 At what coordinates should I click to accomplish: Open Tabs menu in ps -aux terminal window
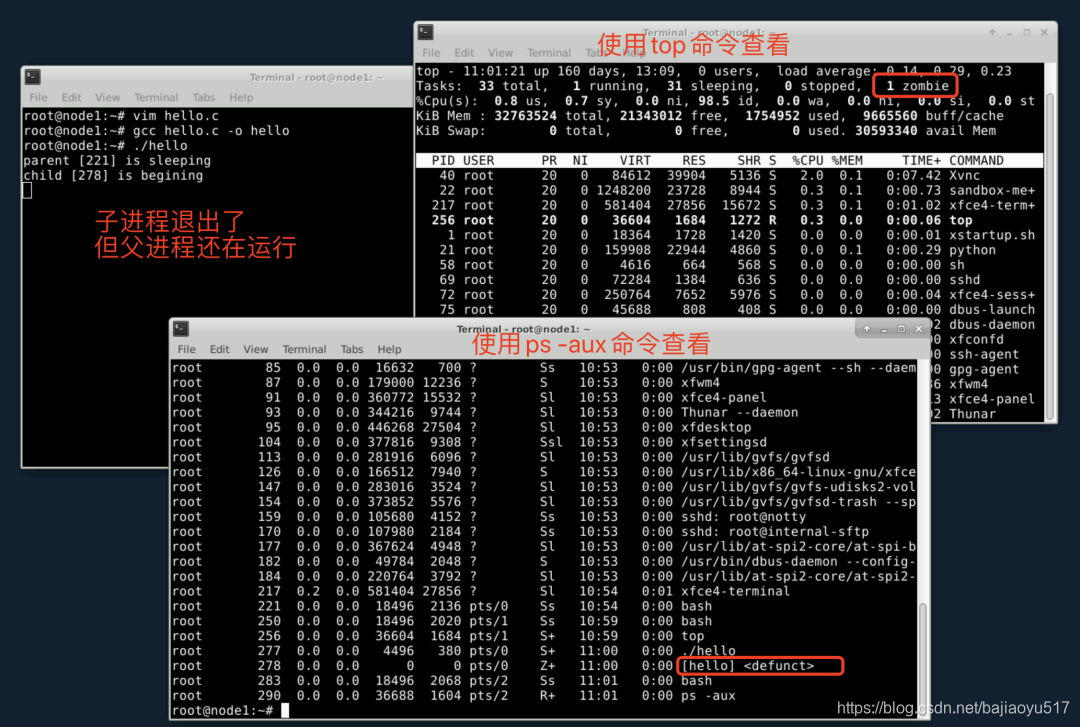click(x=351, y=349)
